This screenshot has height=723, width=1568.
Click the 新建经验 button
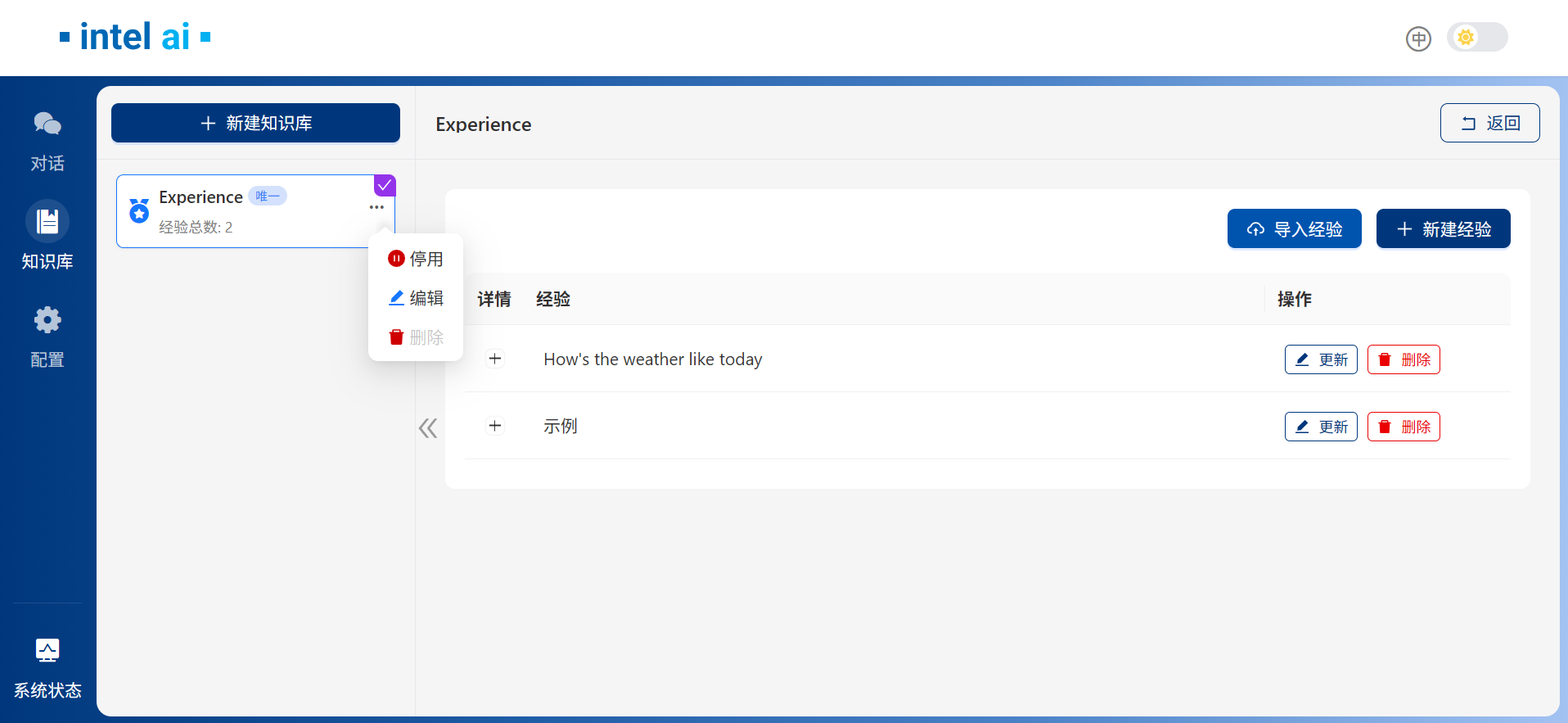pyautogui.click(x=1443, y=229)
